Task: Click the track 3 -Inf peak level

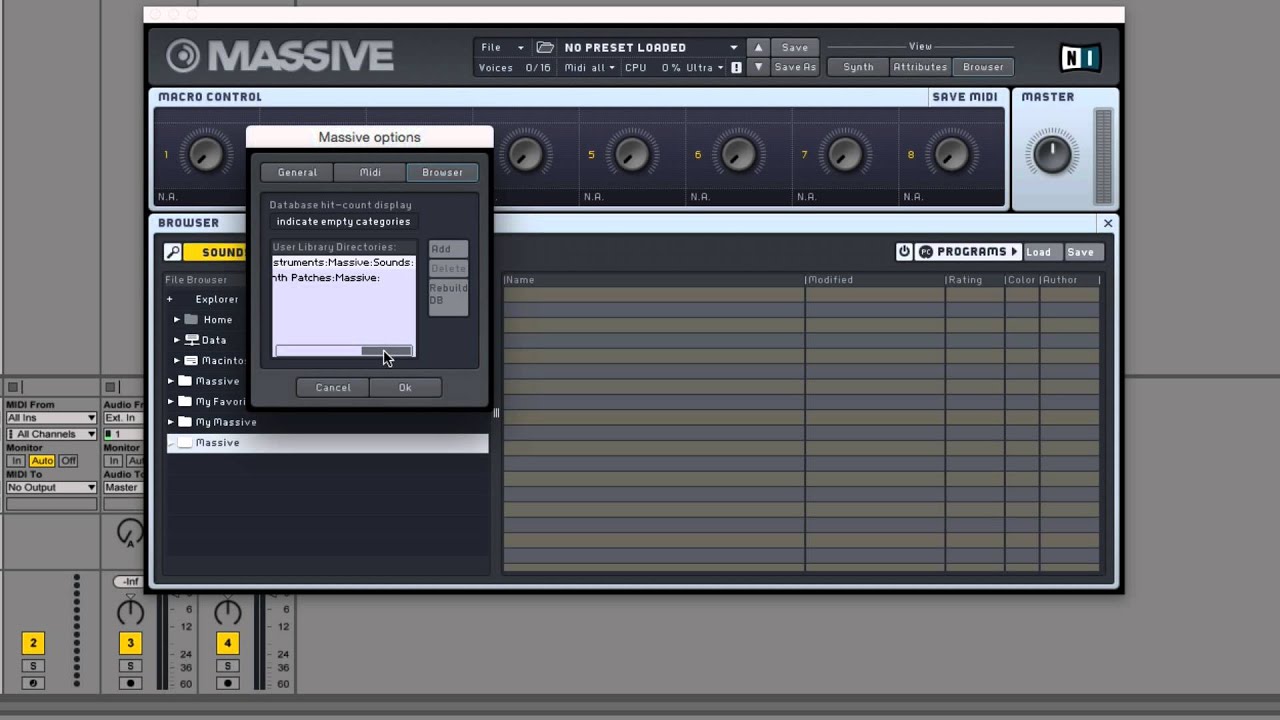Action: pos(130,581)
